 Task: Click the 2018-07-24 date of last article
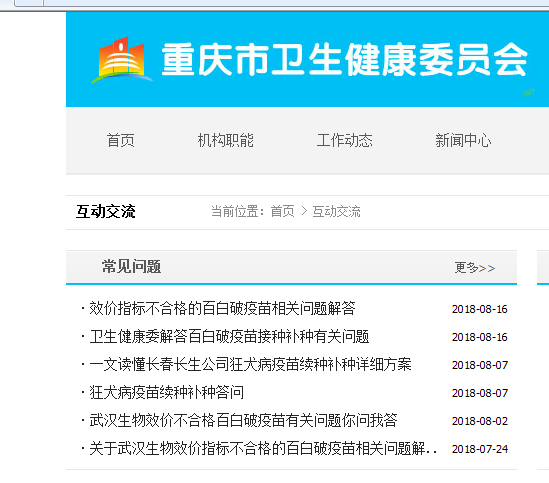tap(480, 449)
